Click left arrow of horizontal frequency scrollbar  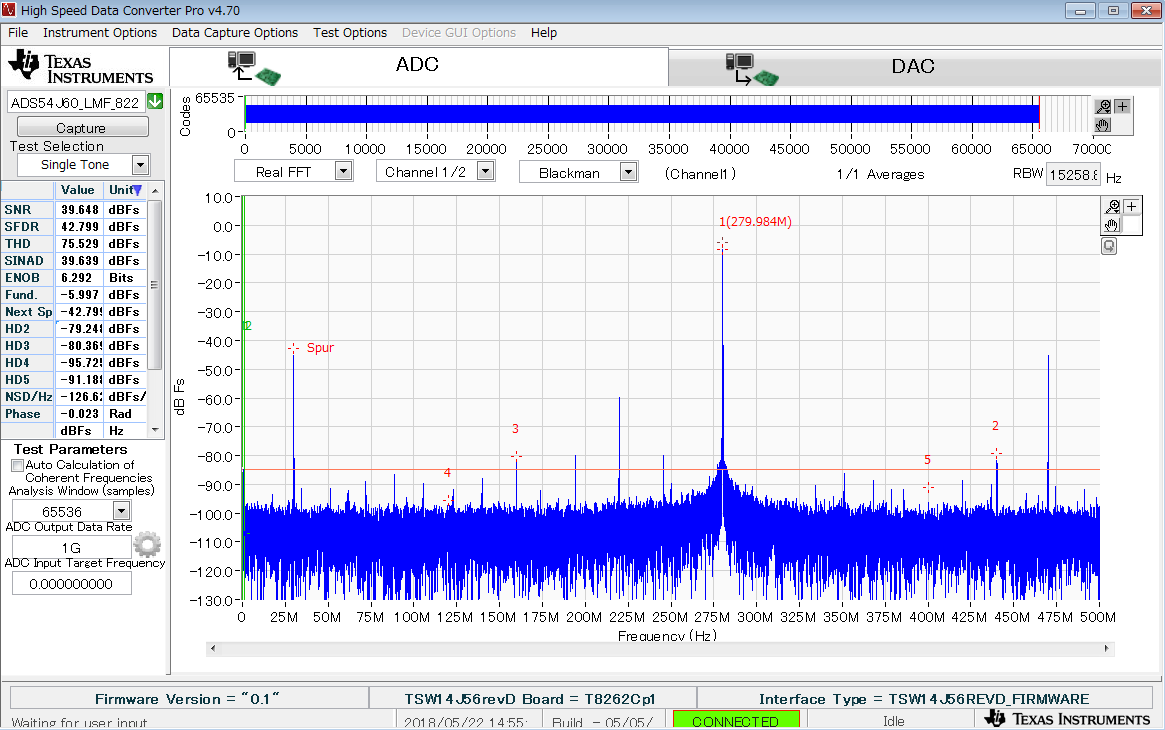pyautogui.click(x=213, y=648)
